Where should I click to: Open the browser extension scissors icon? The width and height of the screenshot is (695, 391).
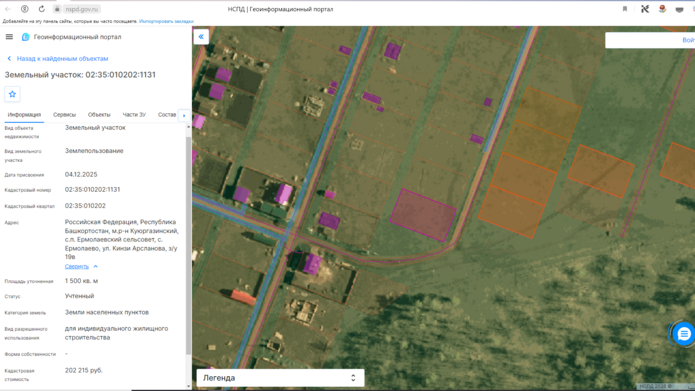click(645, 9)
